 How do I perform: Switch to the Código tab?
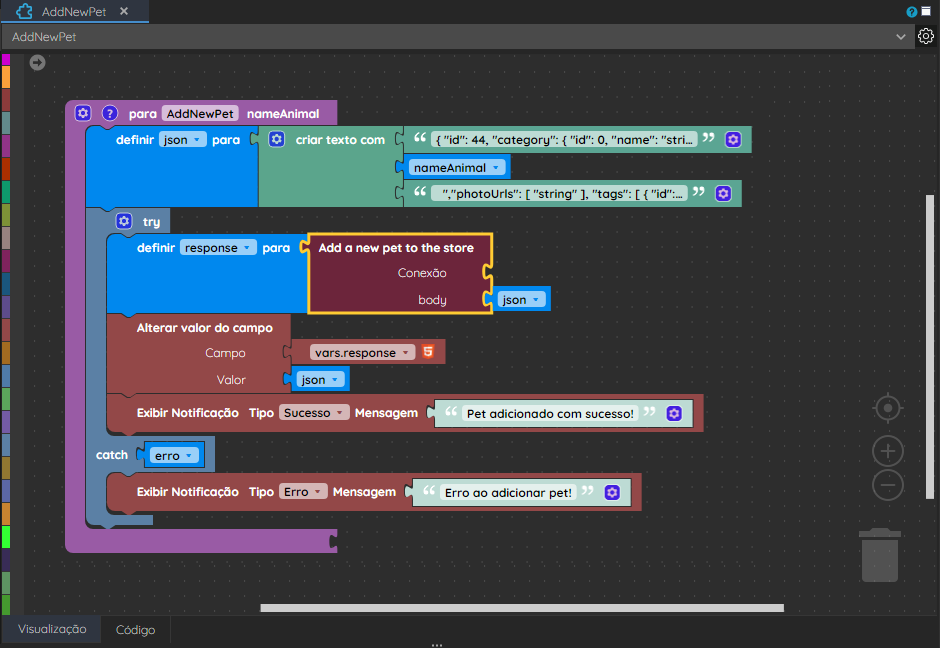(135, 629)
